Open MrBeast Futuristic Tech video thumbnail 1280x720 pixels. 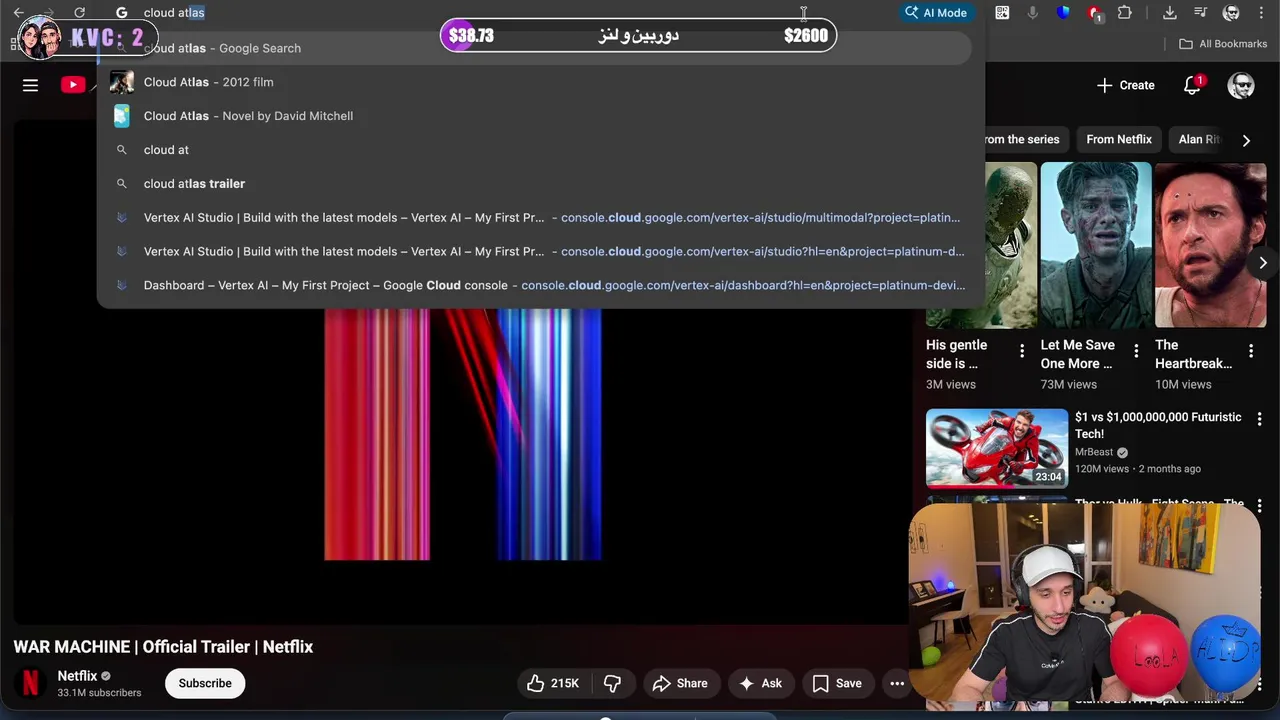tap(997, 448)
